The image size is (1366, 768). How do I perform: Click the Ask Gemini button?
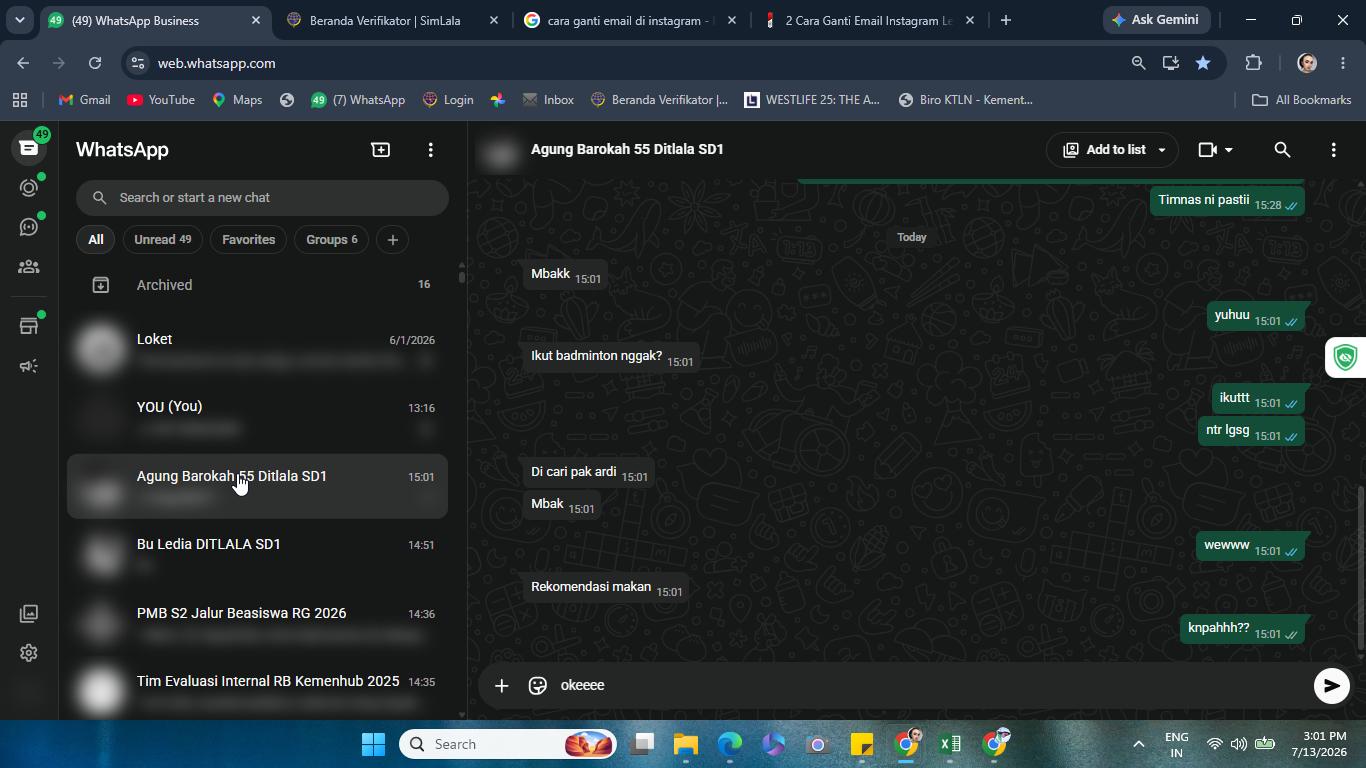1158,20
